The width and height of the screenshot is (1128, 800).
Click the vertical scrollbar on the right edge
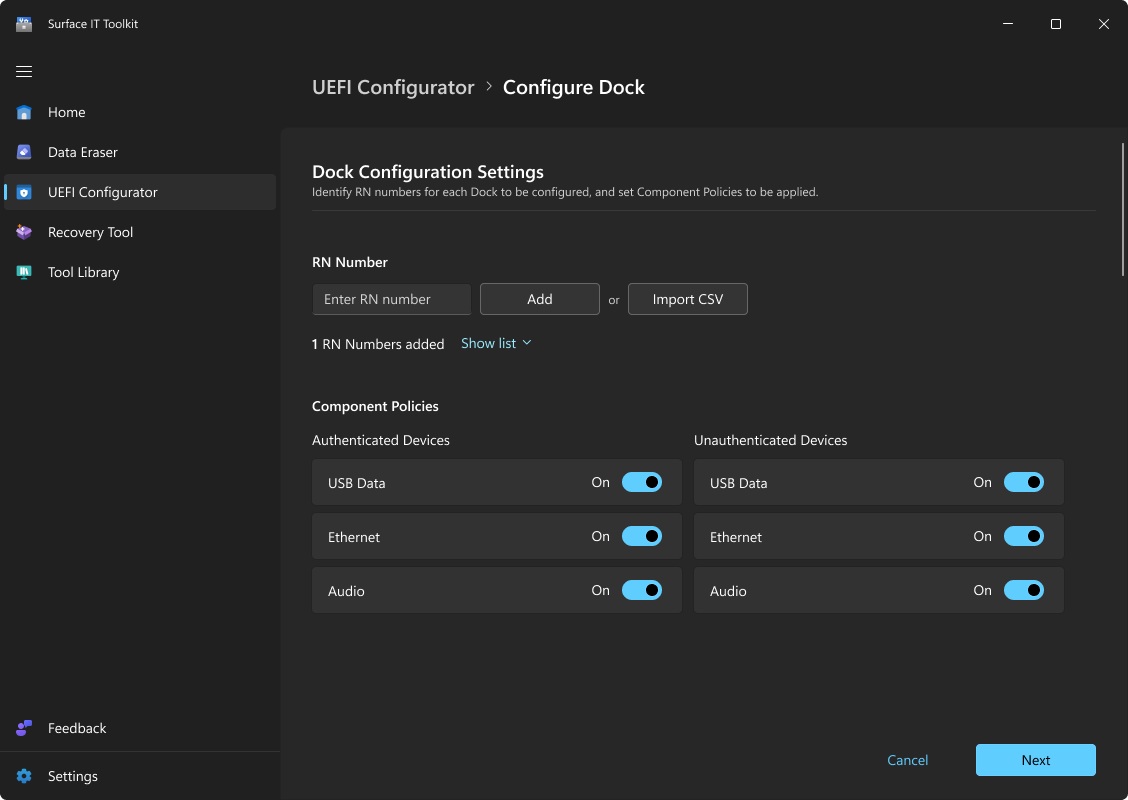1122,209
